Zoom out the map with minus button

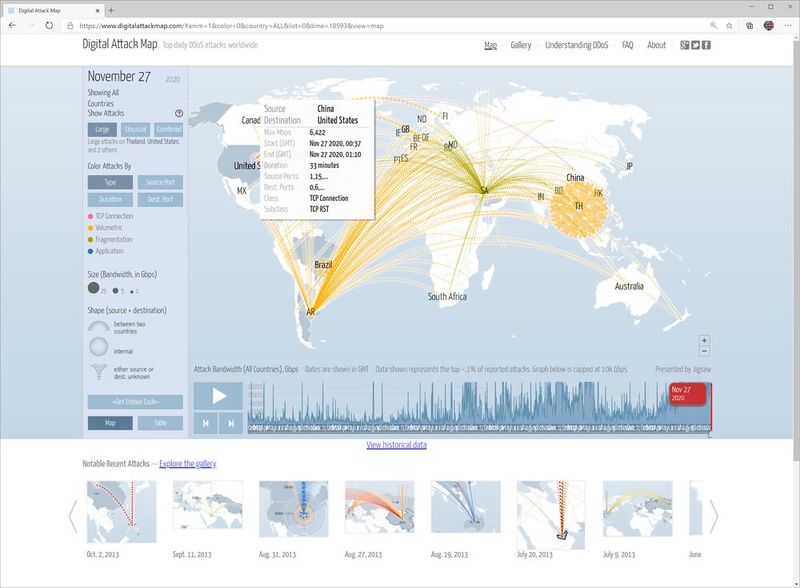pos(704,351)
